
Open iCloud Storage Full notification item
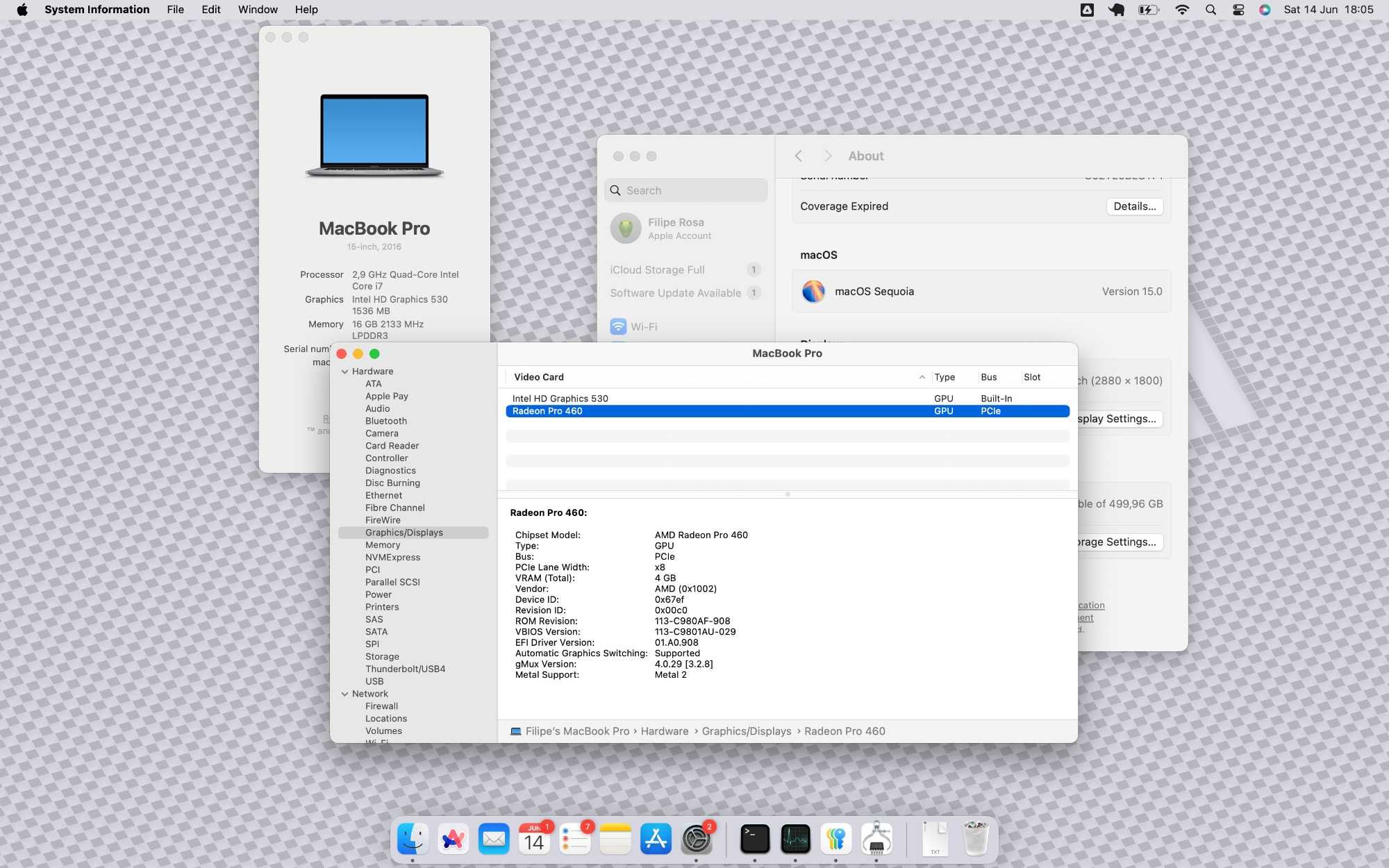coord(685,269)
